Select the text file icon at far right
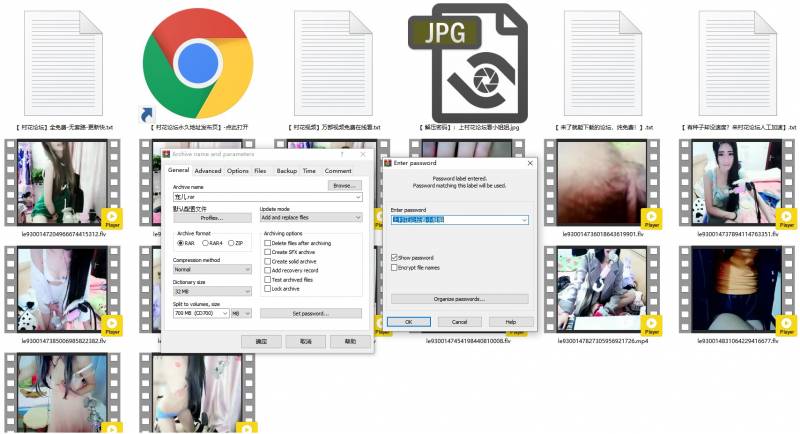Screen dimensions: 800x434 740,62
